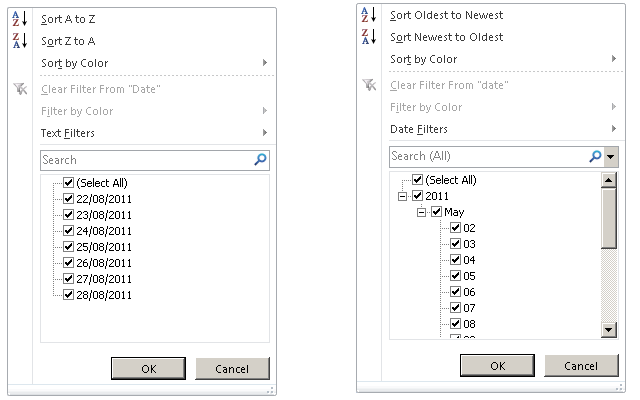
Task: Click the magnifier icon in left Search box
Action: (x=260, y=159)
